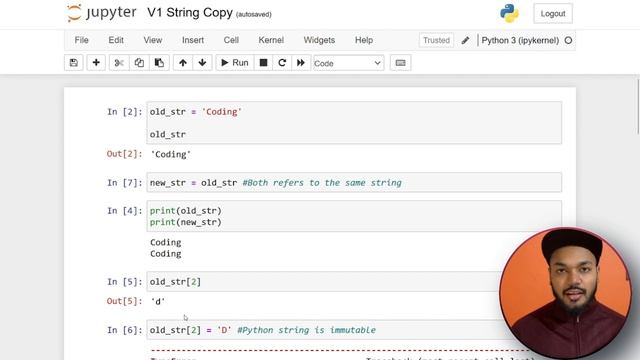
Task: Move selected cell down
Action: point(202,63)
